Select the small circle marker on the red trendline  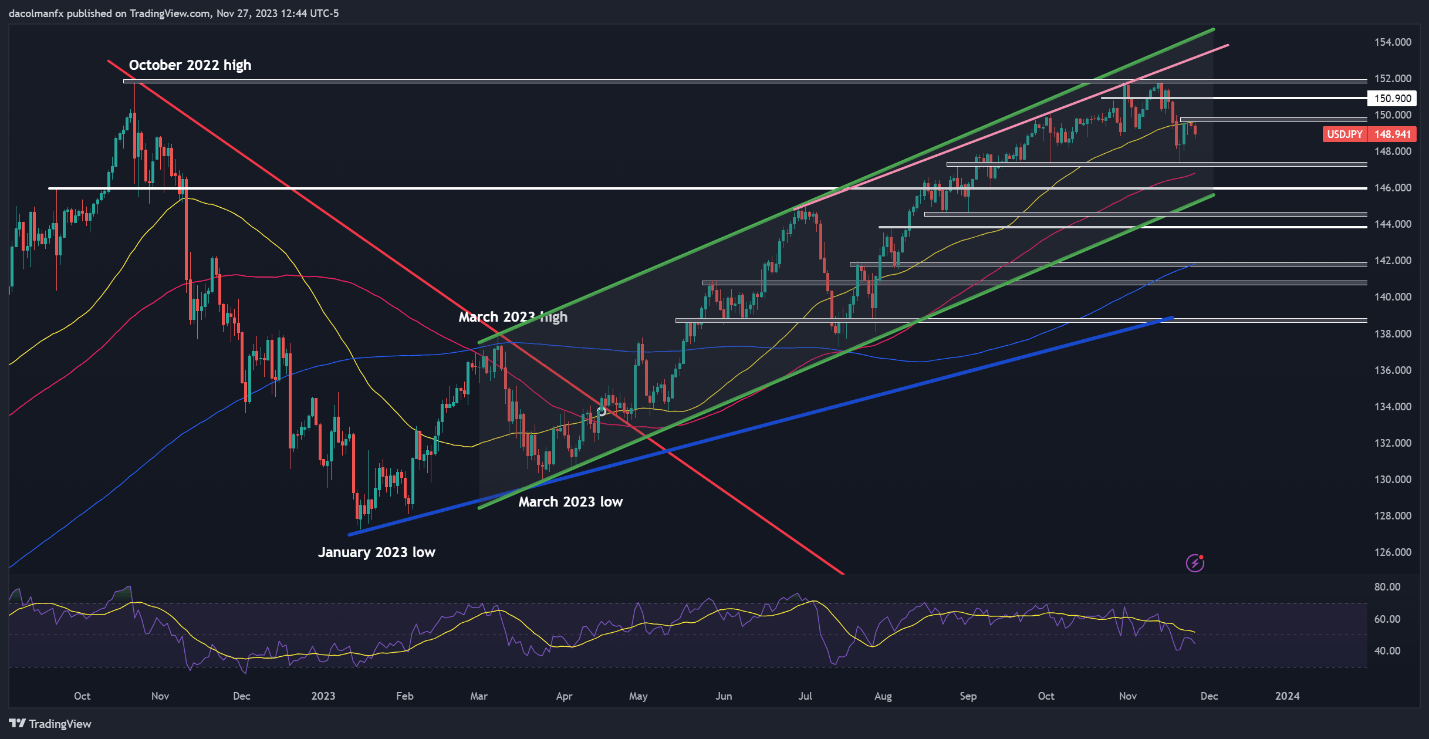(x=601, y=411)
